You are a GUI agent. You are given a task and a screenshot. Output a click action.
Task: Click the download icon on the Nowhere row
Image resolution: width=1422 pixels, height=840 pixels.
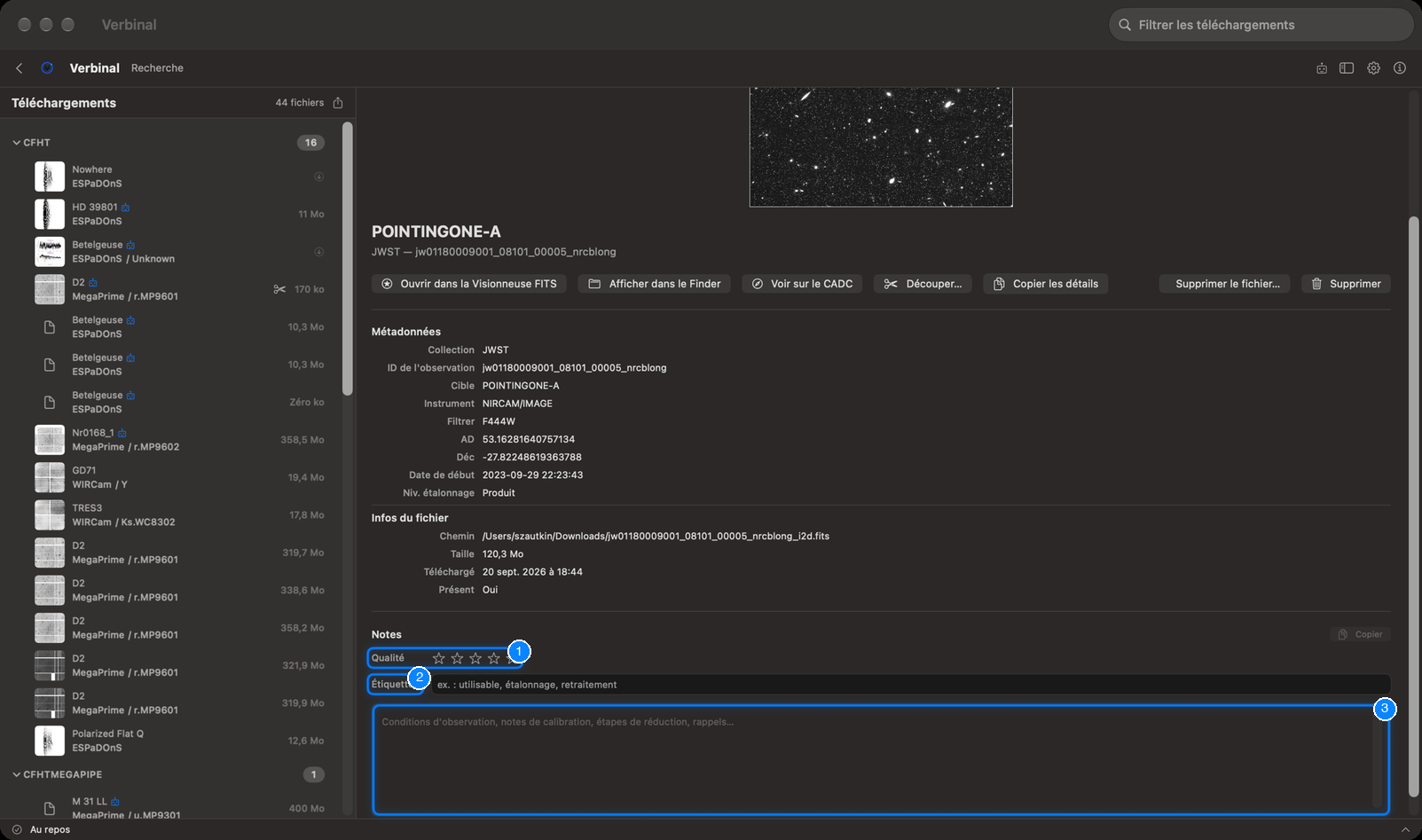click(318, 177)
